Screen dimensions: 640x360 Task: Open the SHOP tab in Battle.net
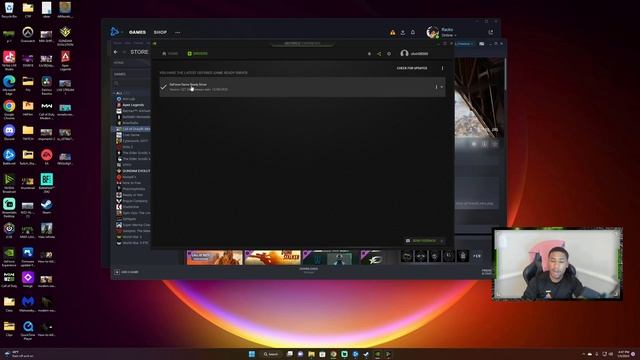click(x=160, y=32)
